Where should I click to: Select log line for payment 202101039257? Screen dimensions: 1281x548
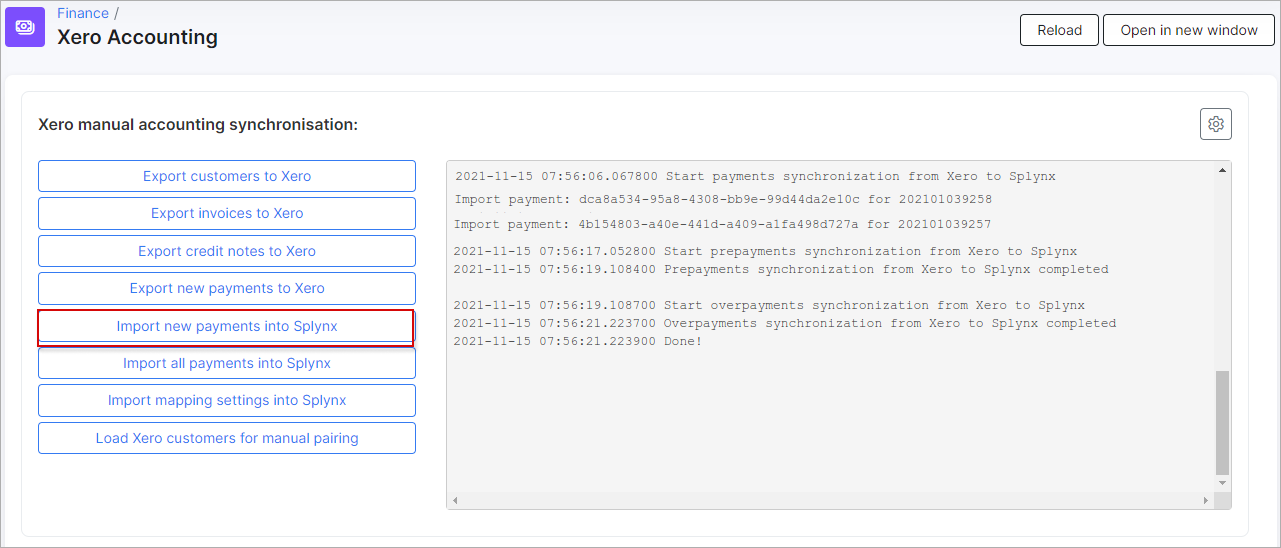point(722,224)
